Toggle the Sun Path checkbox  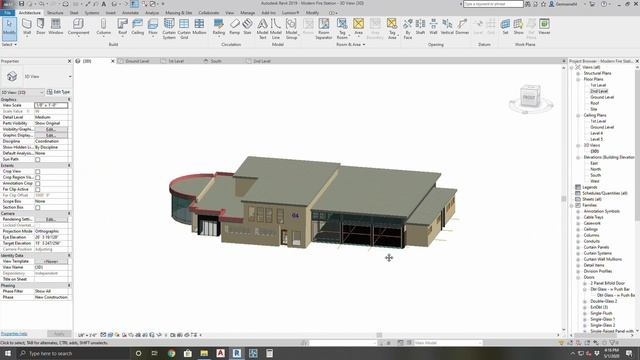click(x=38, y=159)
